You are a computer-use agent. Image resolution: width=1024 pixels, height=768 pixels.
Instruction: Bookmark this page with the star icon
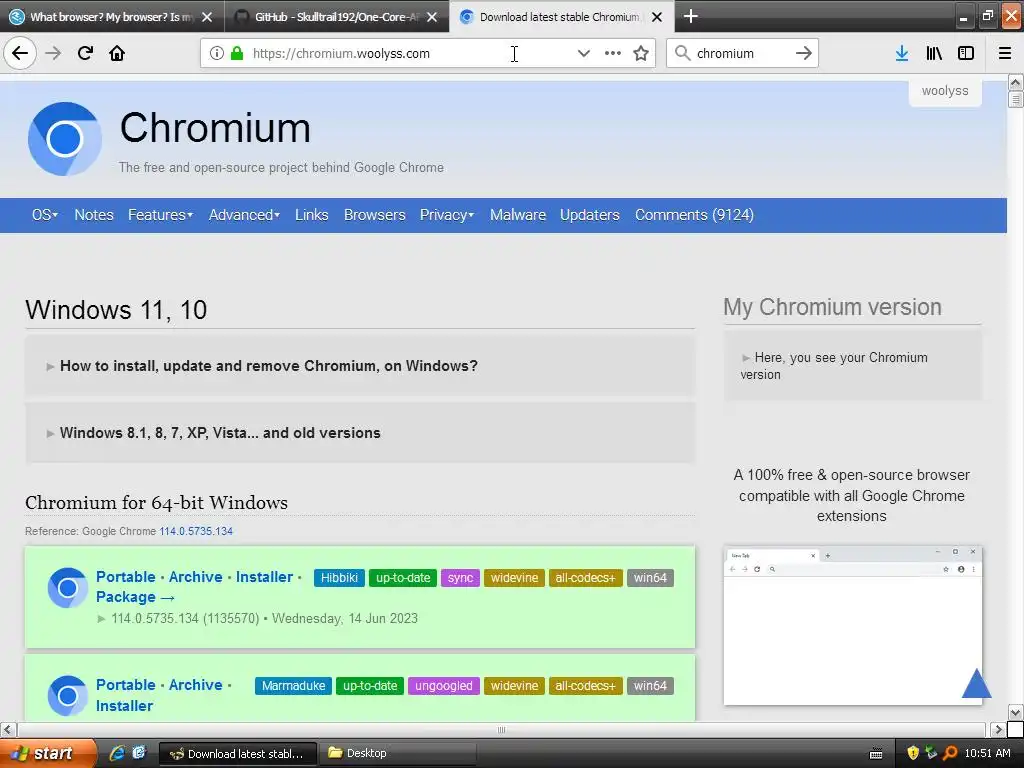point(641,53)
